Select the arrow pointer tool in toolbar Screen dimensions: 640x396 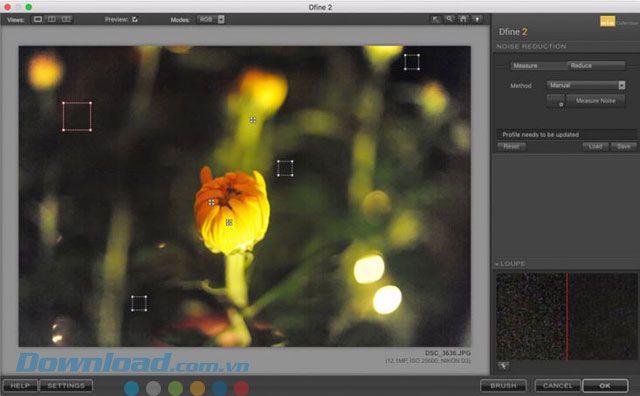tap(436, 19)
